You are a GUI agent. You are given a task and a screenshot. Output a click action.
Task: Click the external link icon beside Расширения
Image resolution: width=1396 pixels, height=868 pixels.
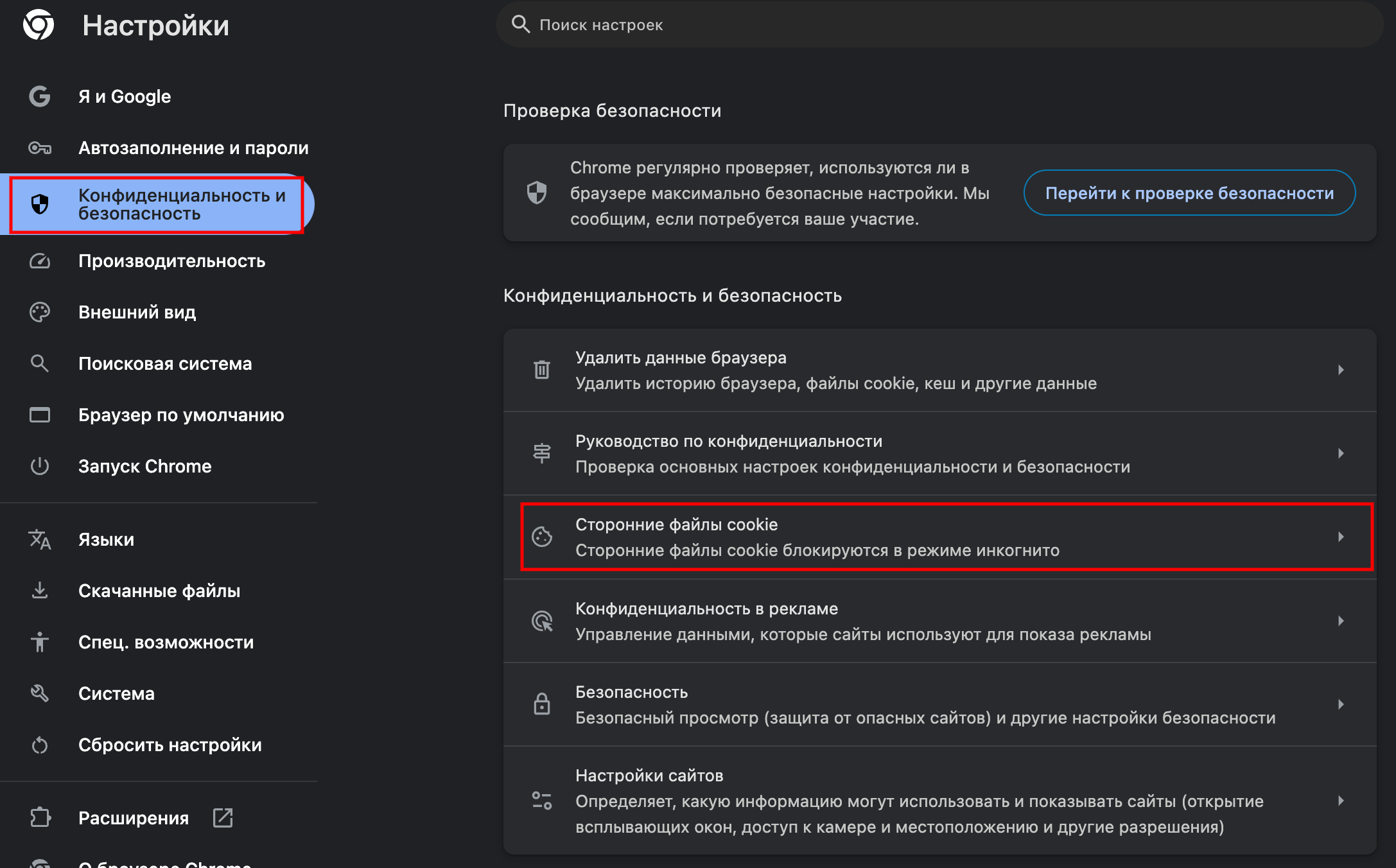(223, 818)
